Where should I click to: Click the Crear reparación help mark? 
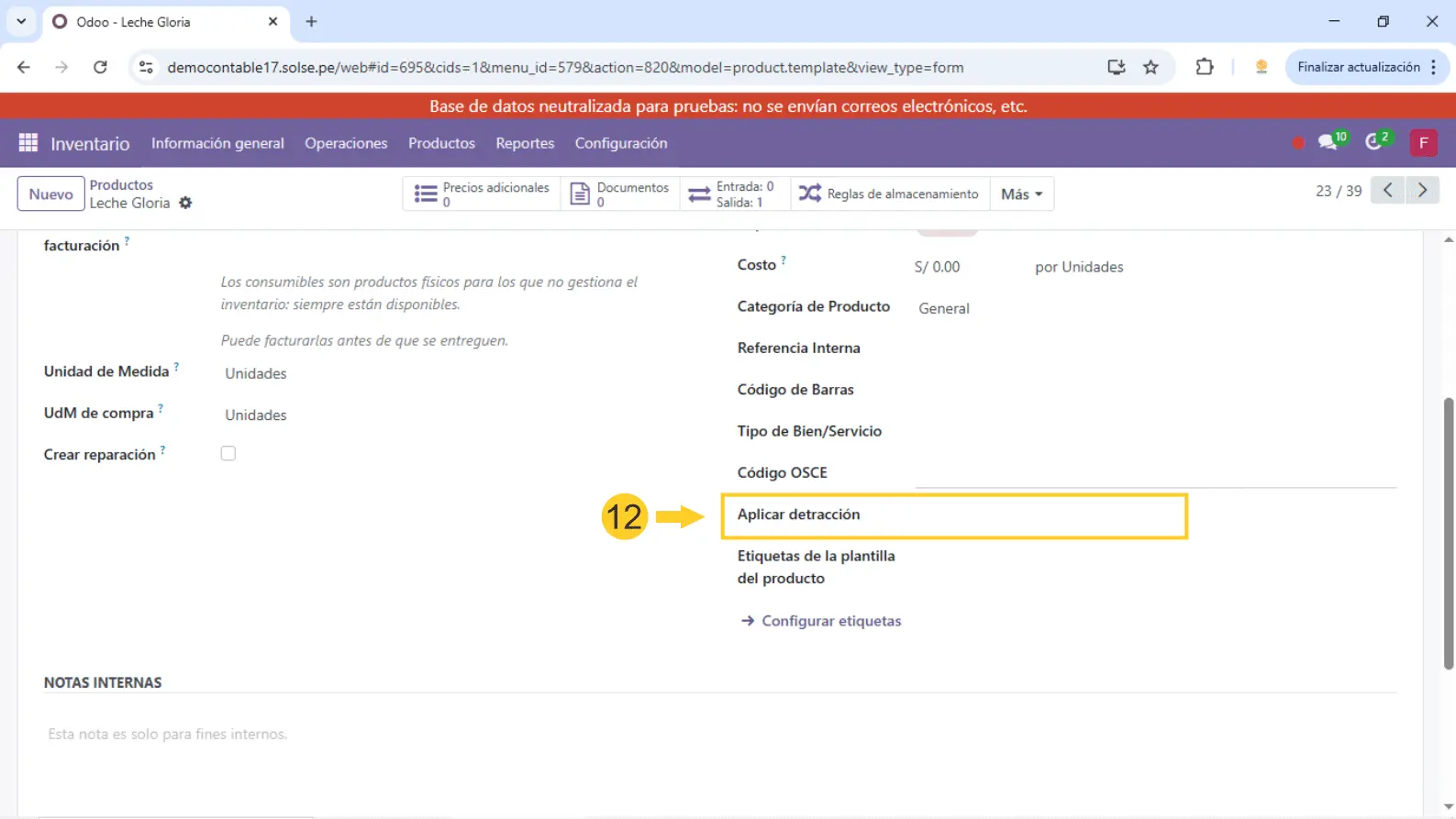pos(163,449)
